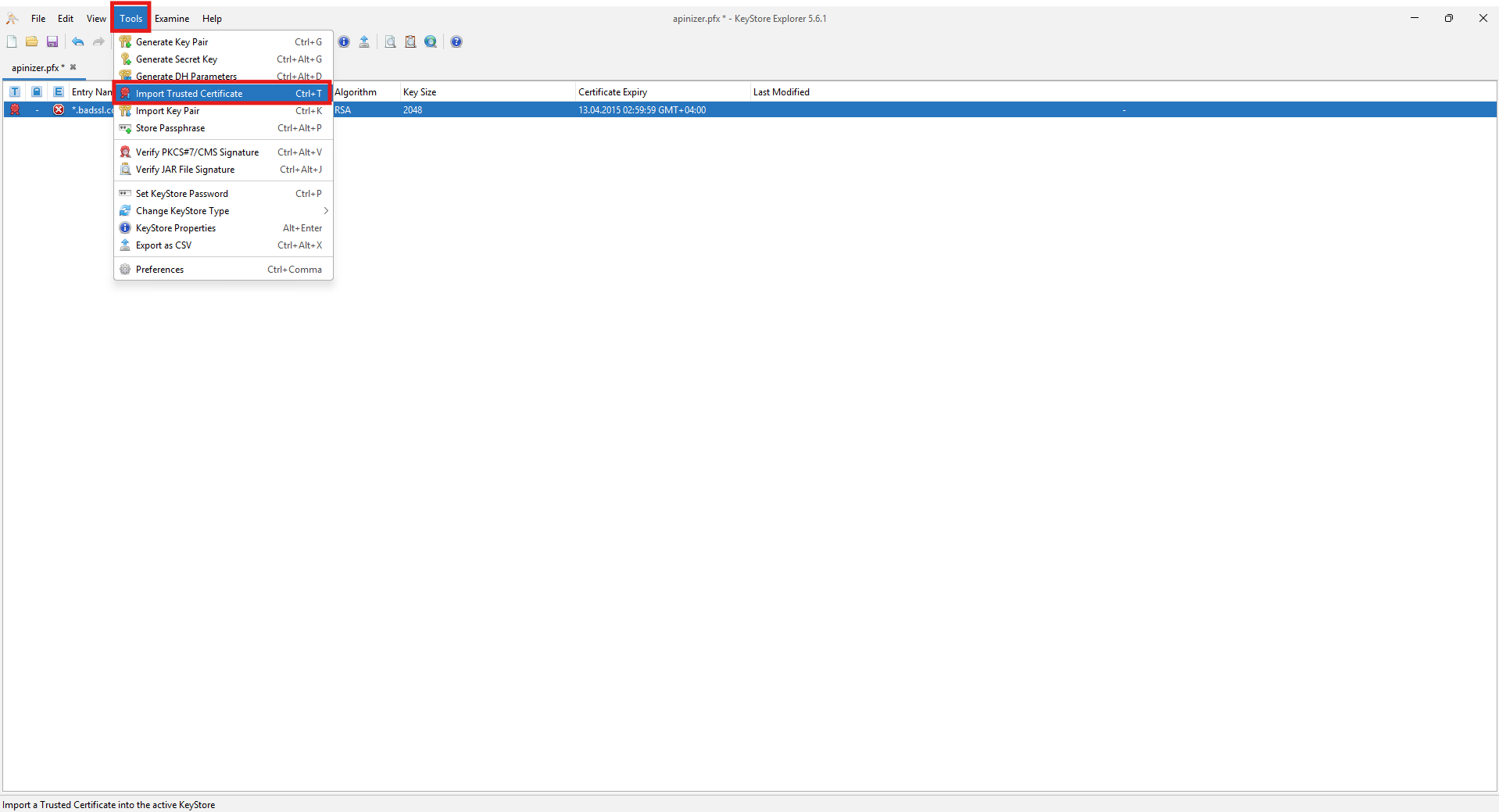The width and height of the screenshot is (1499, 812).
Task: Open the Examine menu
Action: (x=172, y=19)
